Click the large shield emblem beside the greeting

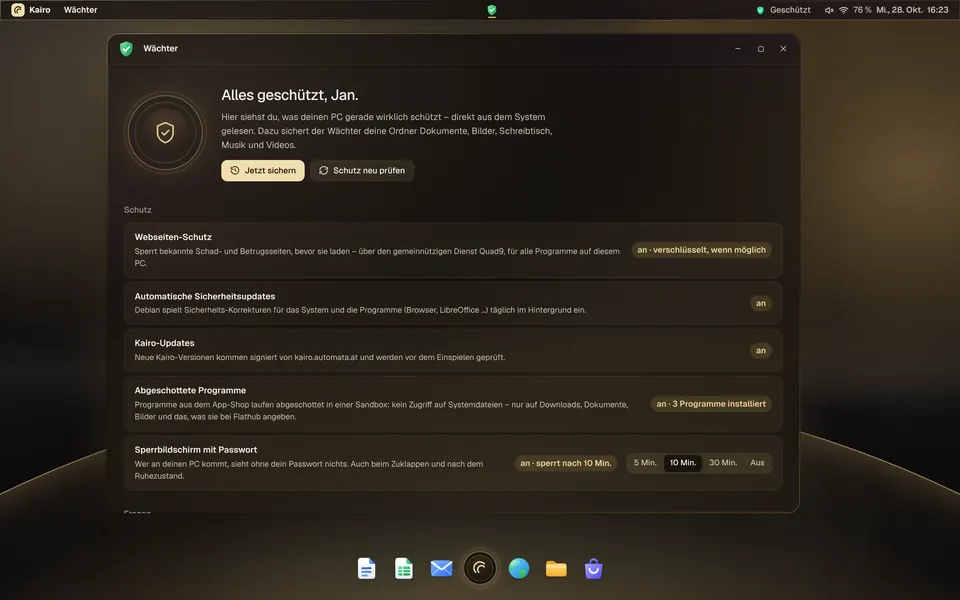(165, 132)
